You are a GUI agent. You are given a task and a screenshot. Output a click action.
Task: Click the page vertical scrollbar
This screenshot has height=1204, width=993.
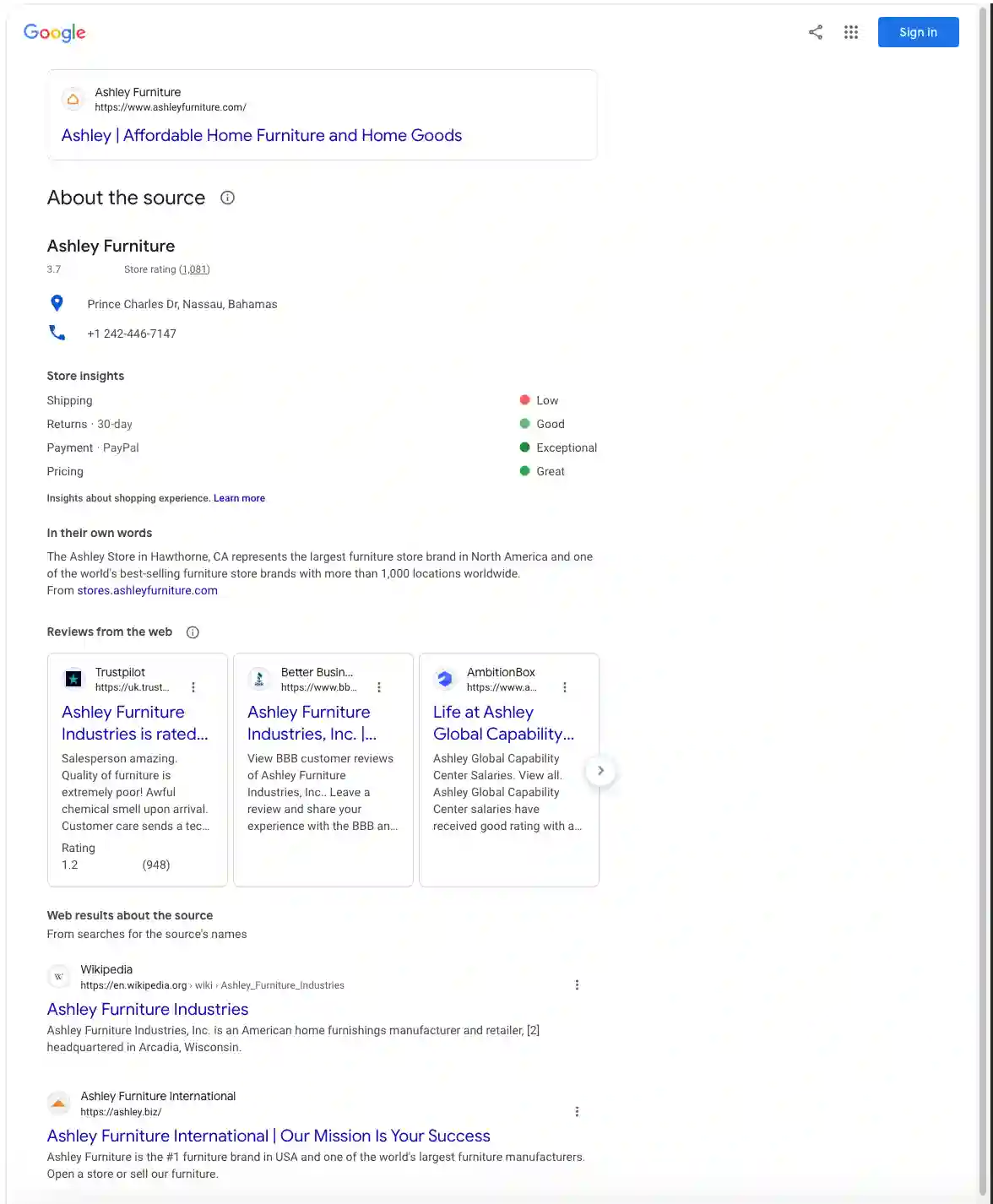(985, 602)
